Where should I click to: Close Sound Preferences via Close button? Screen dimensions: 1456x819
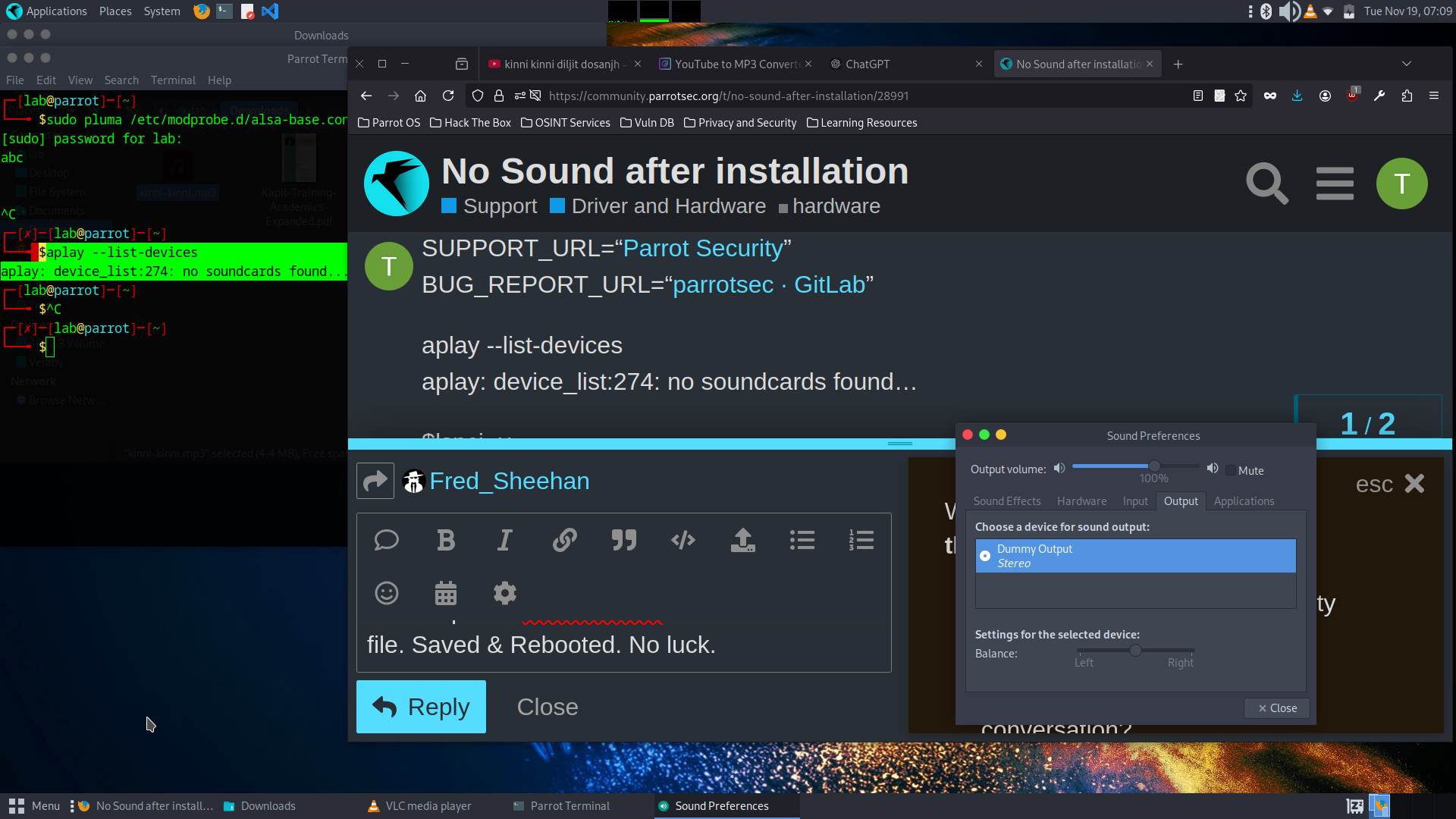tap(1277, 708)
